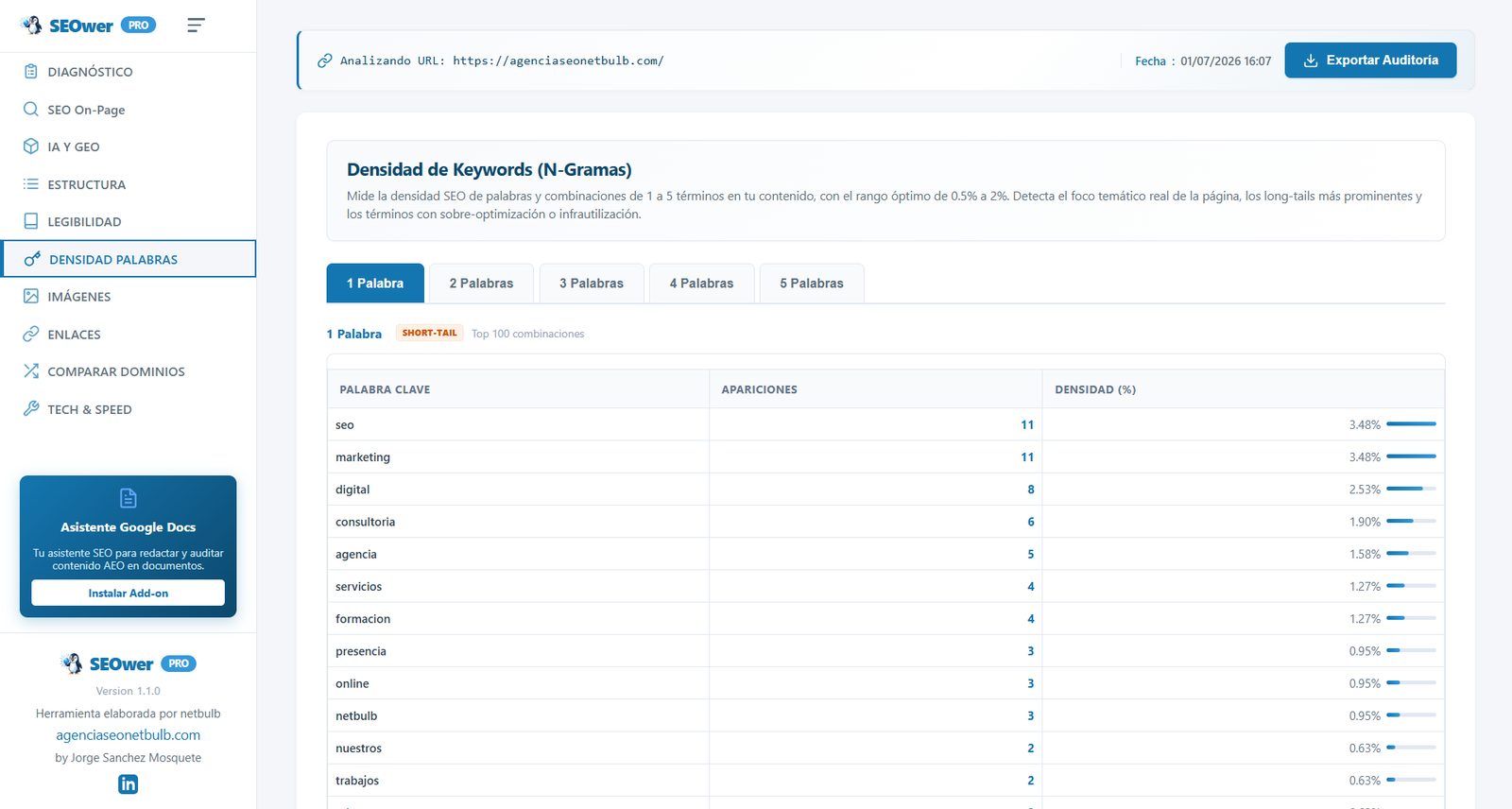Click the PRO badge in the header
1512x809 pixels.
point(139,26)
